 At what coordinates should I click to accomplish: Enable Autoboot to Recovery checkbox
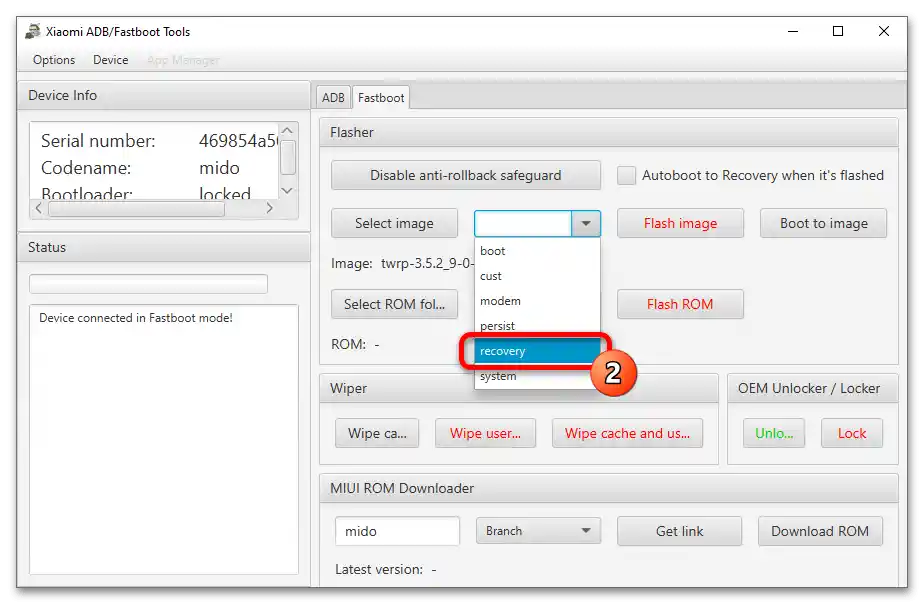[x=626, y=175]
